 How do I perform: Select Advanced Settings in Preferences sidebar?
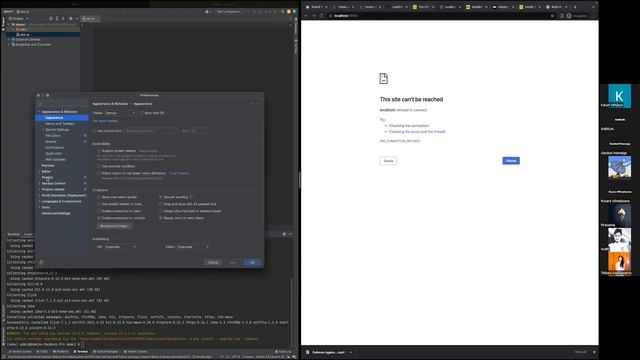(56, 213)
